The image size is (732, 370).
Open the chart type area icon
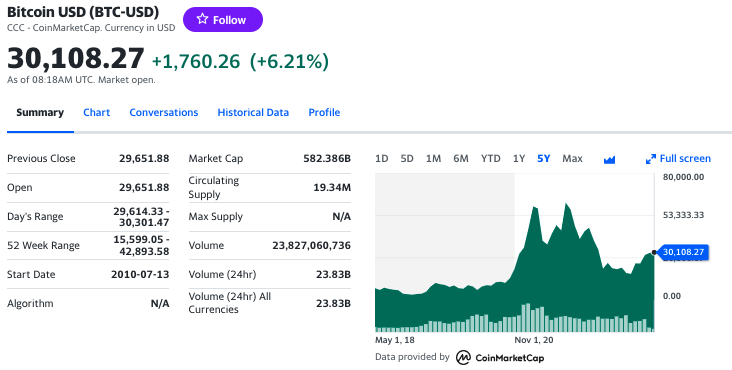pos(609,160)
